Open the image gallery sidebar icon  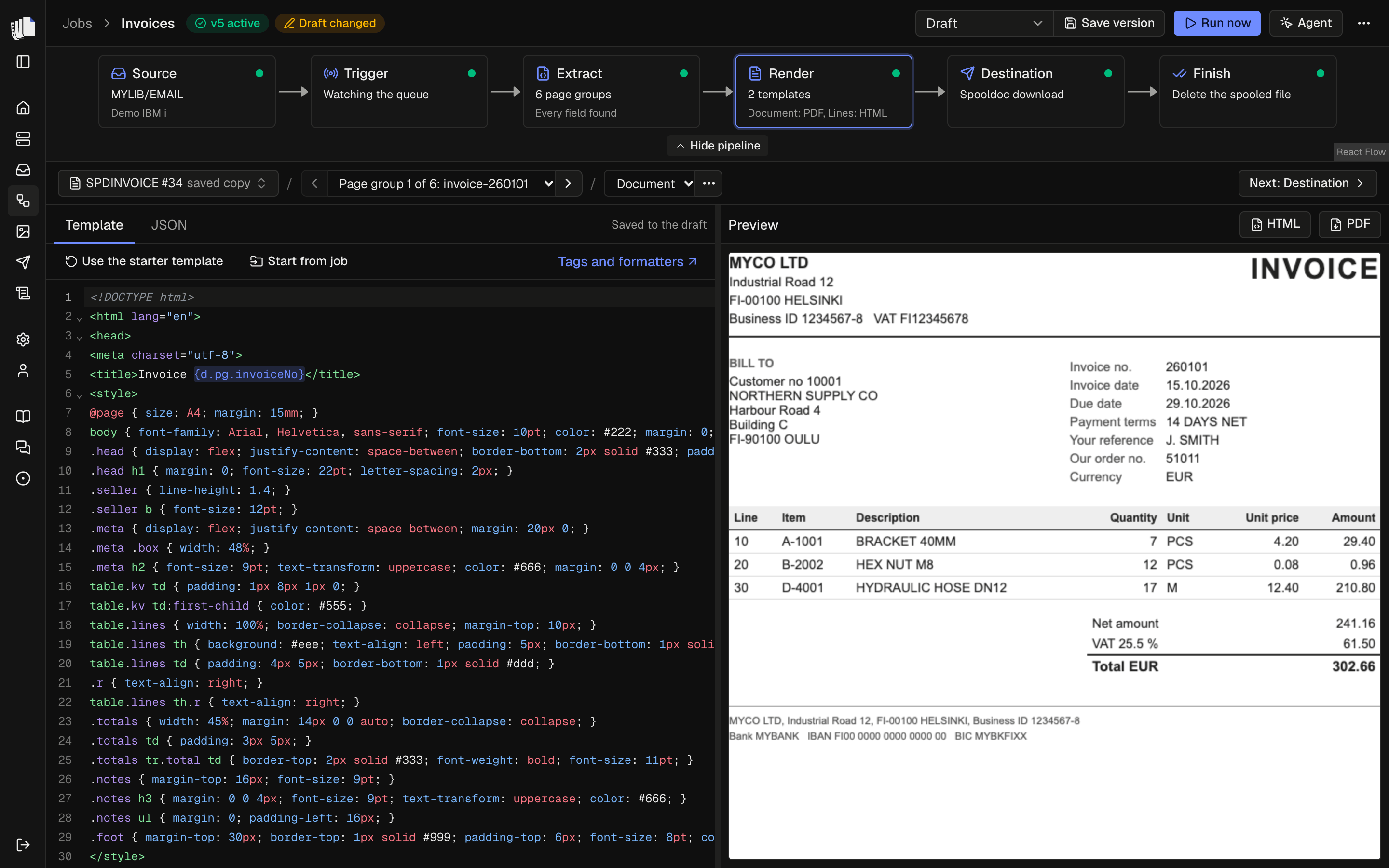(x=23, y=231)
